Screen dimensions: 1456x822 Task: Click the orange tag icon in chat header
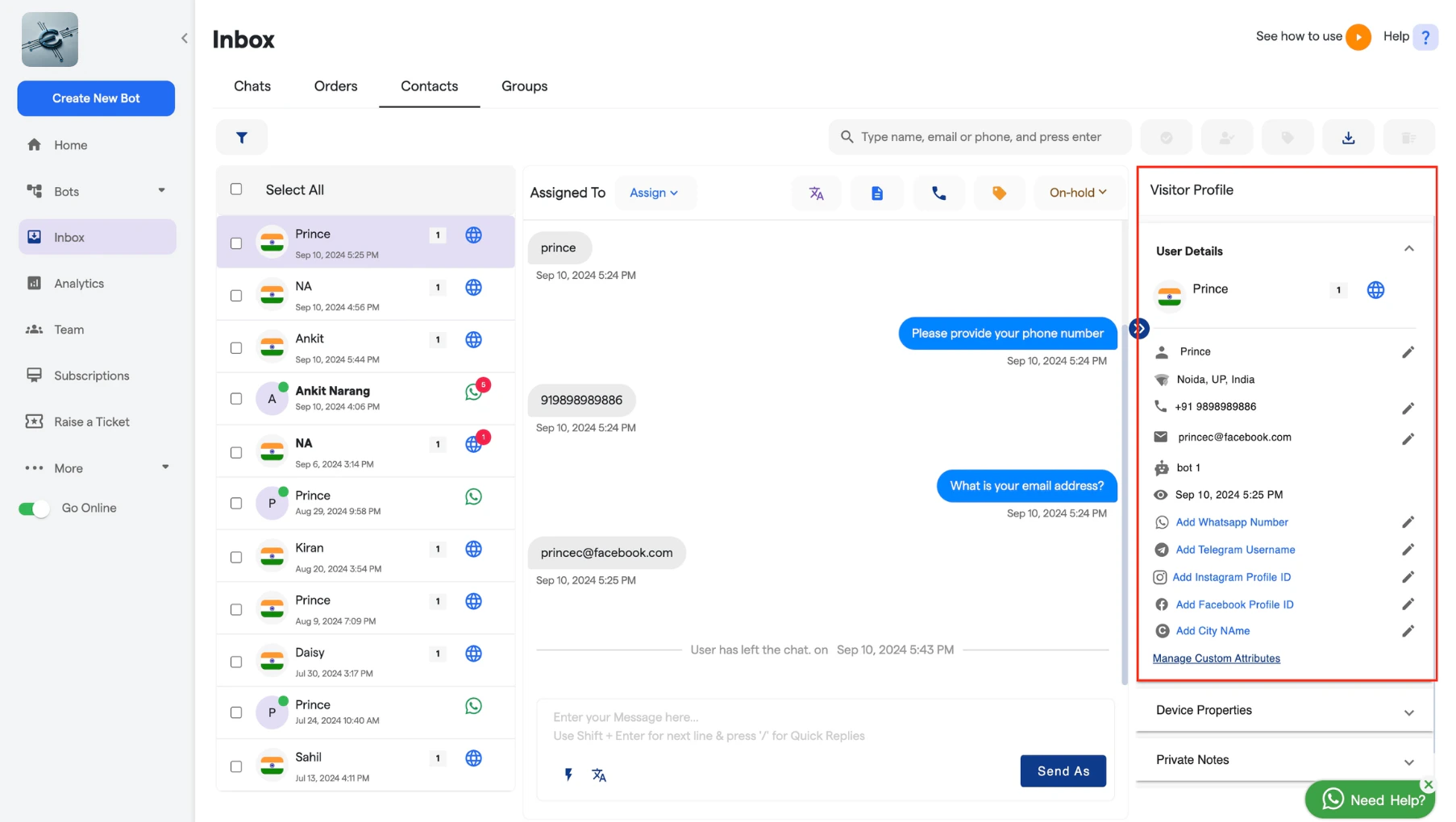(999, 193)
